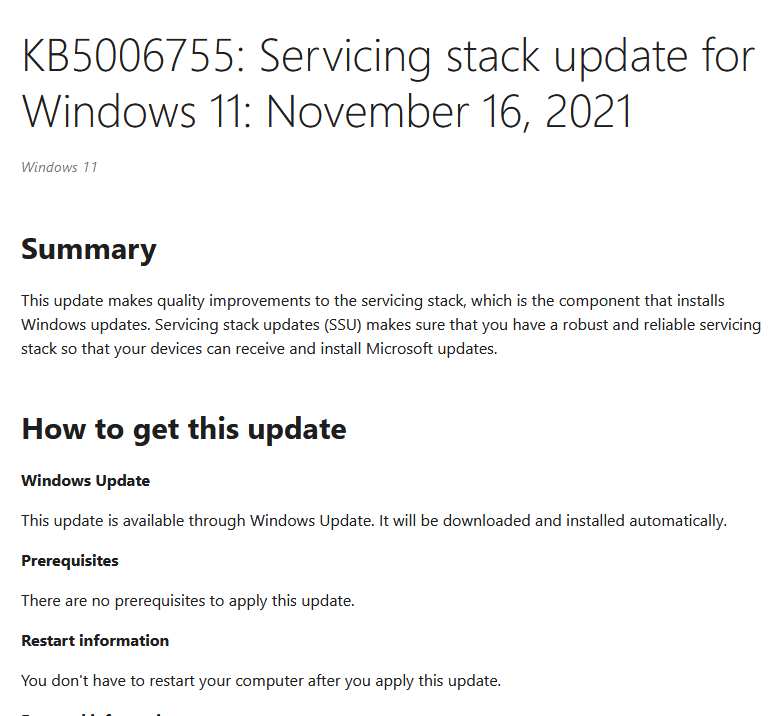Screen dimensions: 777x716
Task: Click the Summary heading
Action: pos(89,249)
